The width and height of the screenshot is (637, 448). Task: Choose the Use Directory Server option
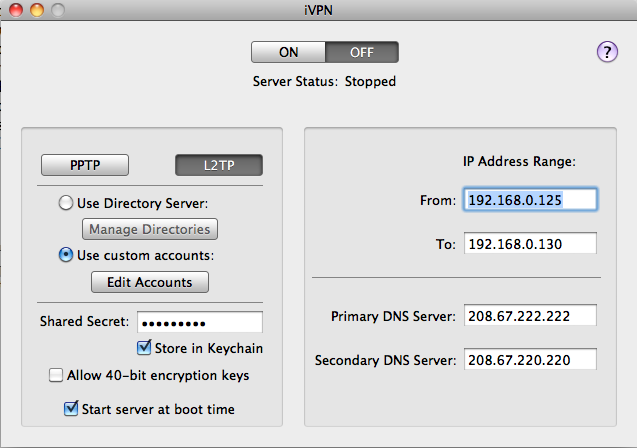tap(66, 203)
